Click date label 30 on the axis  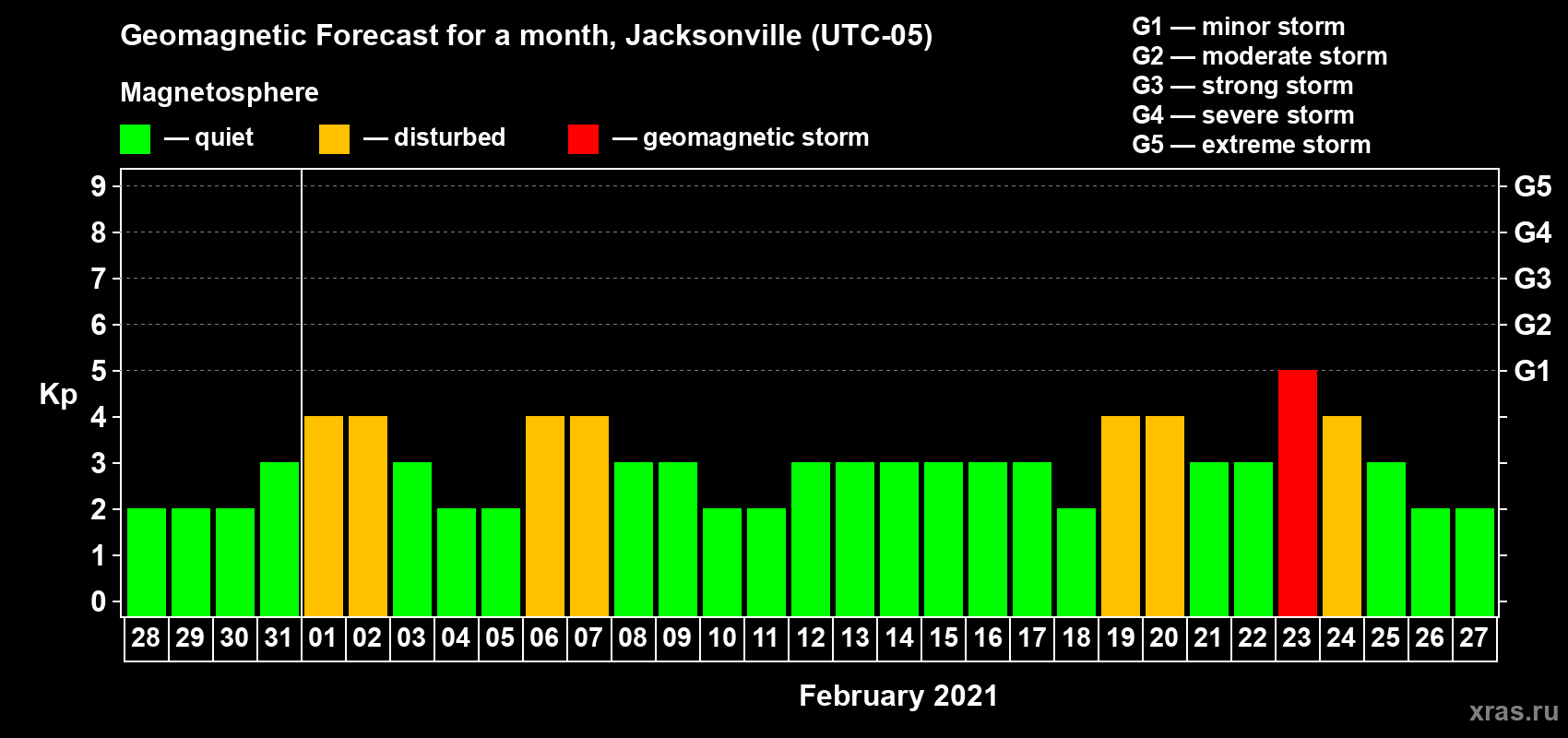pos(234,638)
